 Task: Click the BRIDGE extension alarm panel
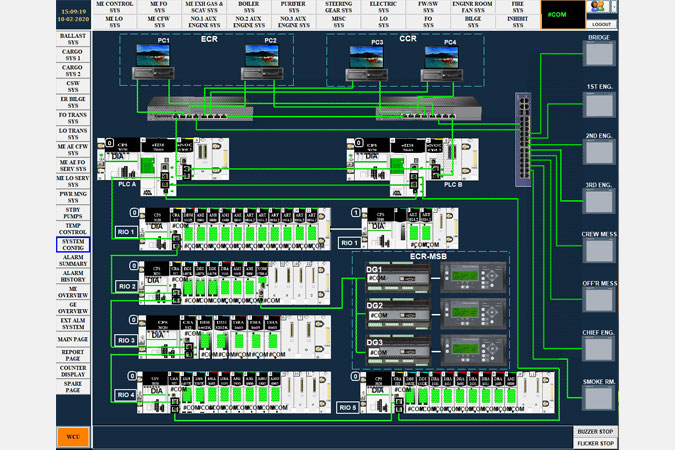coord(599,54)
